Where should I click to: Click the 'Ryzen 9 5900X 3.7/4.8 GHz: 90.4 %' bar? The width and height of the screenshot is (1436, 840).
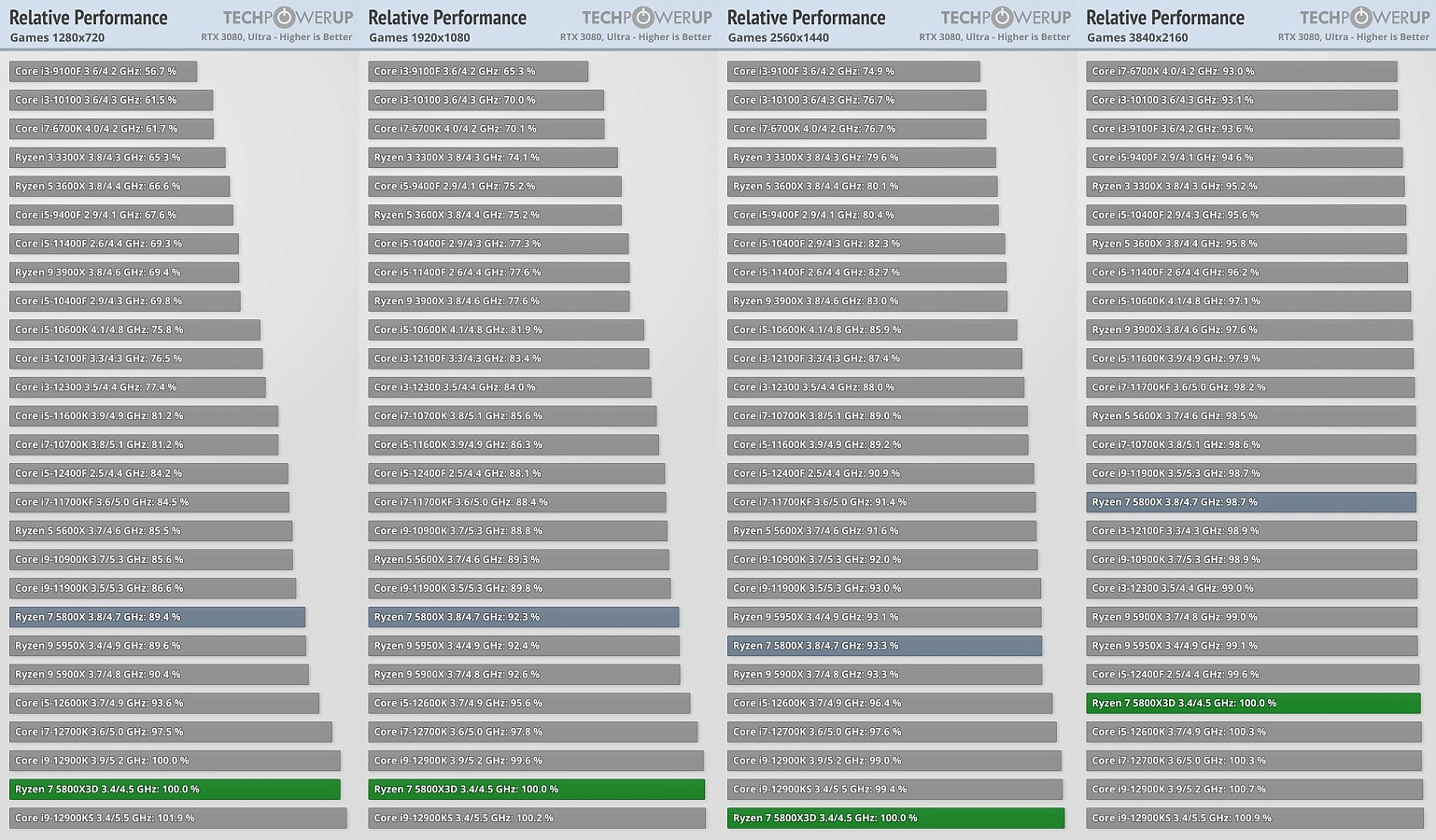point(159,675)
